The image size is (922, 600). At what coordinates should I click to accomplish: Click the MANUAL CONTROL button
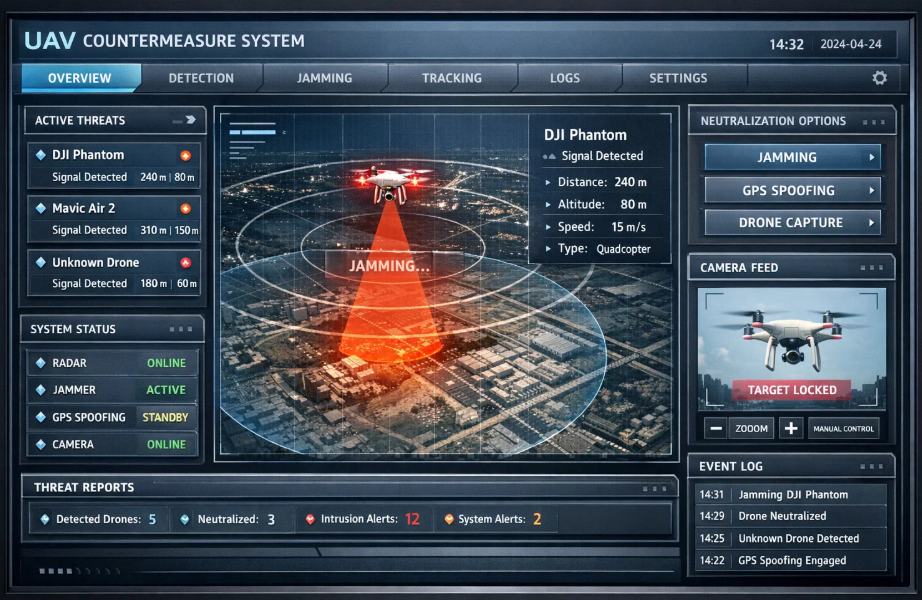click(844, 428)
